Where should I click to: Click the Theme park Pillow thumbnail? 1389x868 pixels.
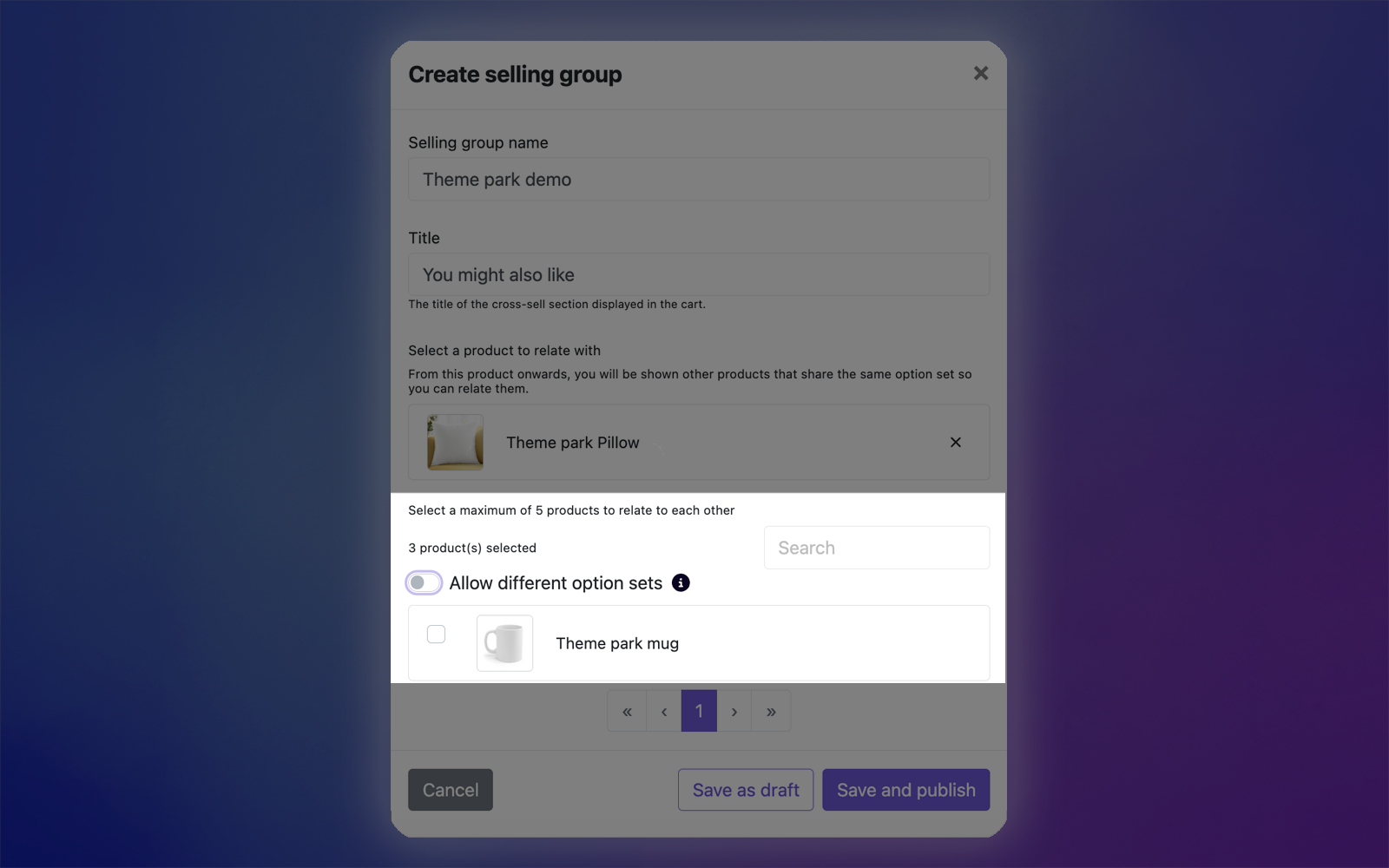point(455,442)
